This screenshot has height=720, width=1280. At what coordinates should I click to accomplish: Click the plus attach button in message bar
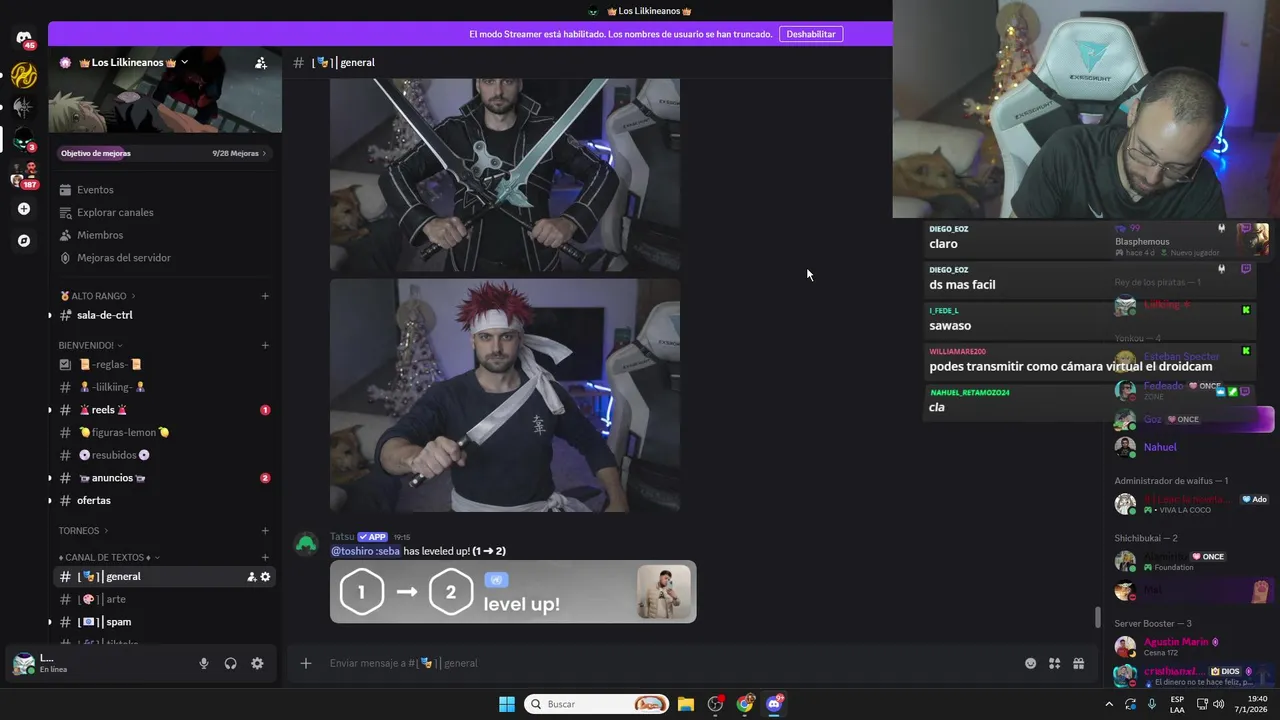(306, 663)
